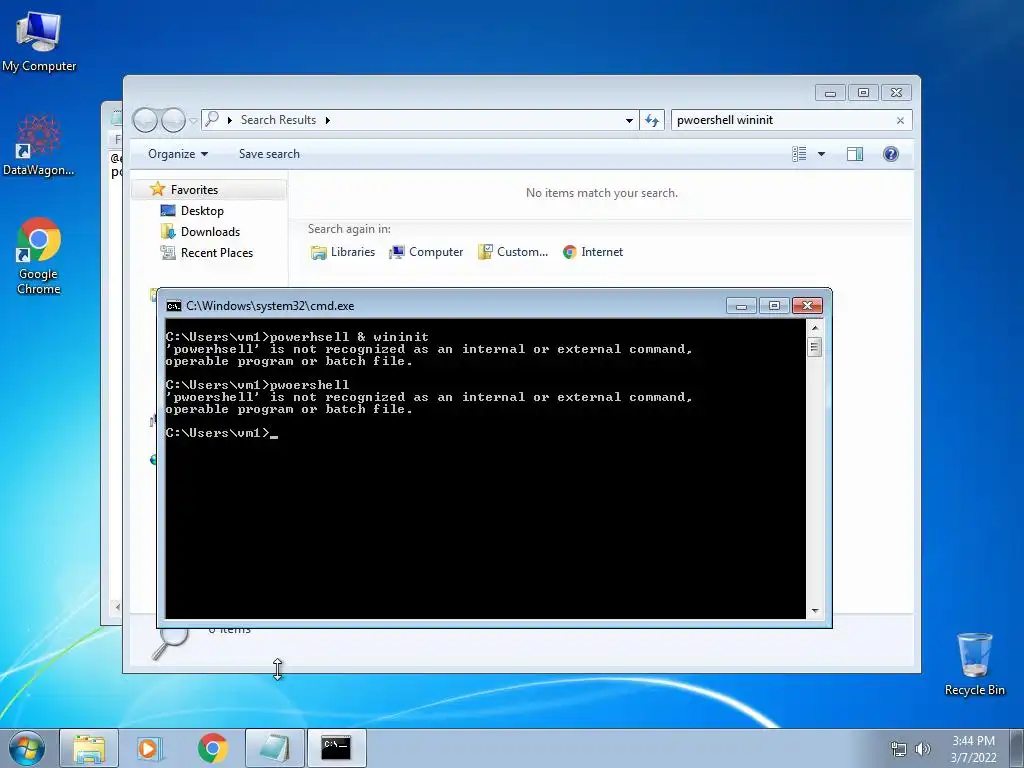This screenshot has width=1024, height=768.
Task: Launch Google Chrome from desktop icon
Action: pyautogui.click(x=39, y=256)
